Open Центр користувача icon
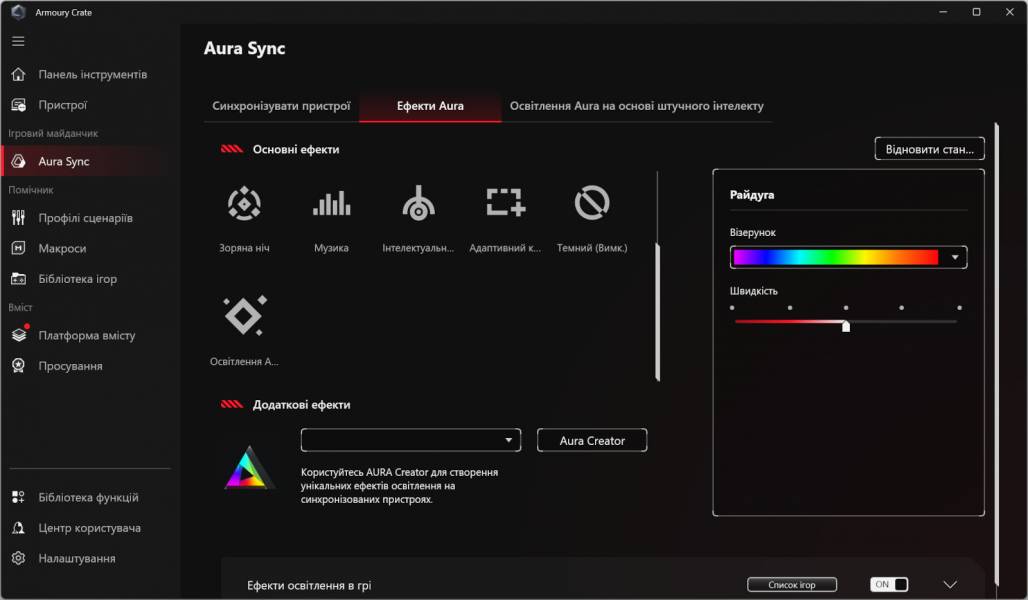The width and height of the screenshot is (1028, 600). pos(18,527)
